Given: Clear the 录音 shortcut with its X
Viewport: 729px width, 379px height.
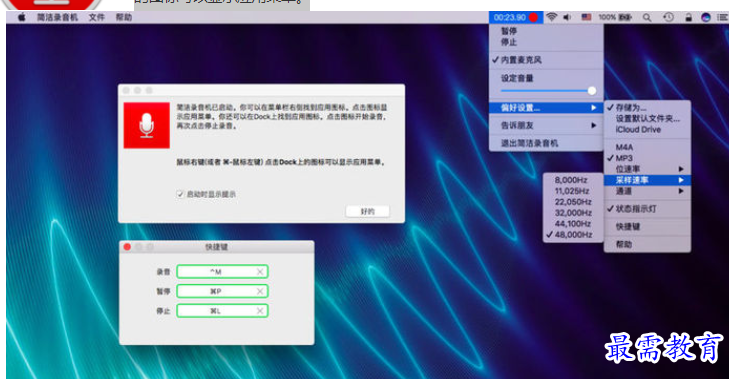Looking at the screenshot, I should pos(260,272).
